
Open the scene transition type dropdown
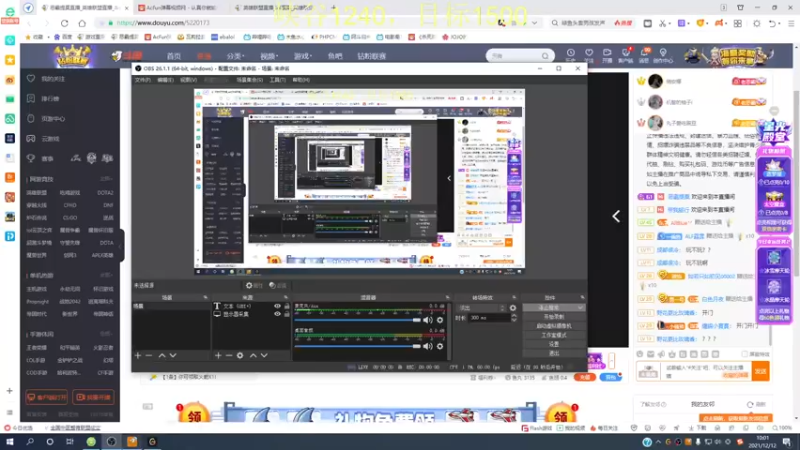point(482,308)
